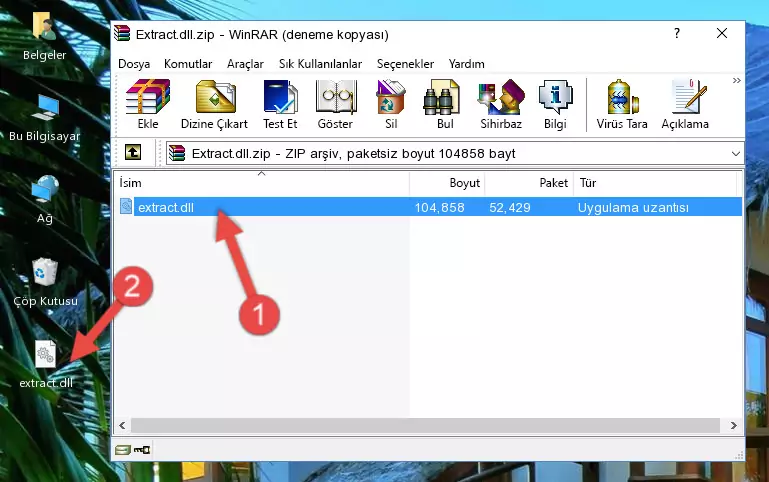Select the Belgeler desktop icon

tap(45, 37)
